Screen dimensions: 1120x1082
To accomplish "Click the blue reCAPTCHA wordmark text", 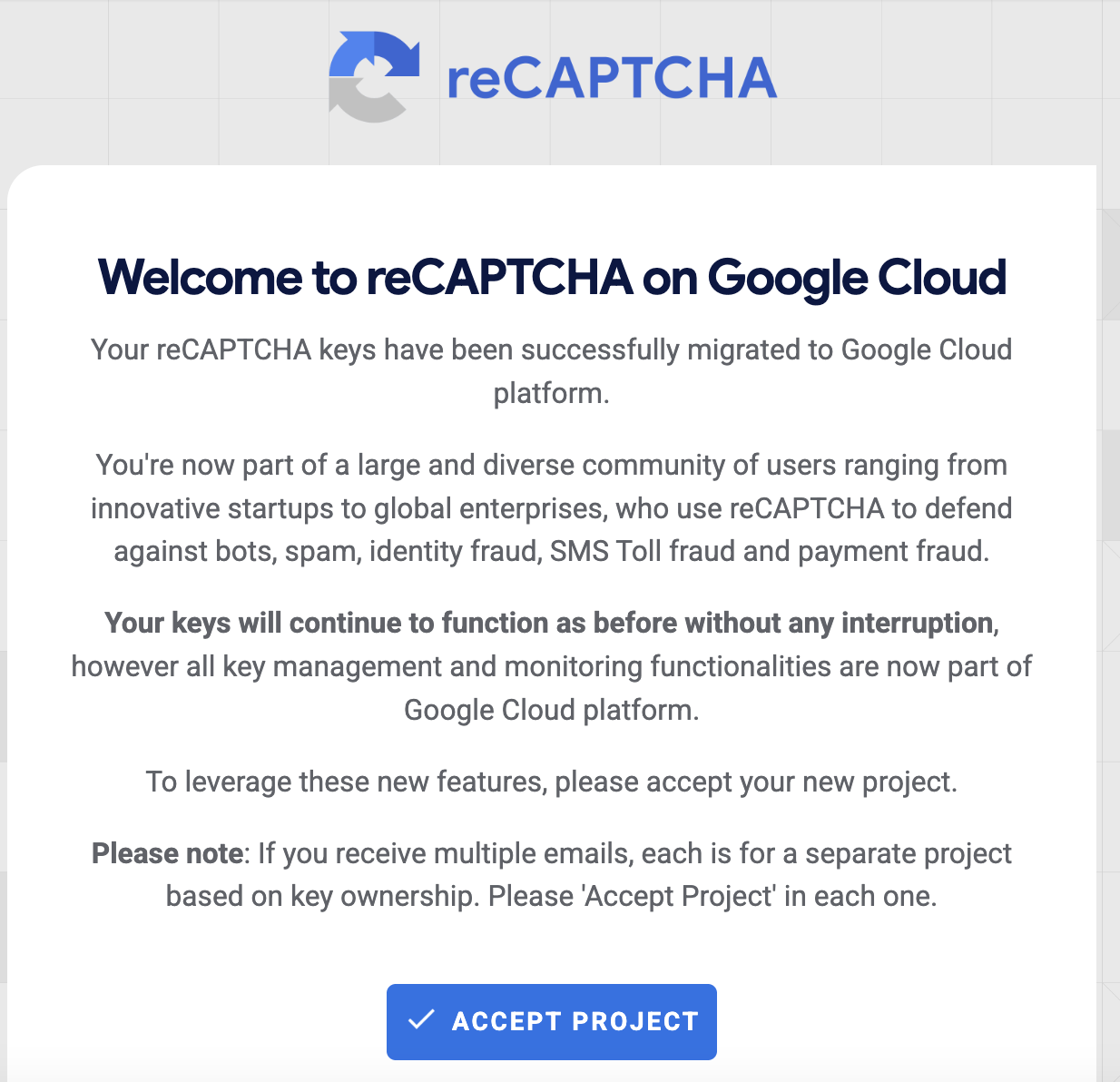I will click(613, 78).
